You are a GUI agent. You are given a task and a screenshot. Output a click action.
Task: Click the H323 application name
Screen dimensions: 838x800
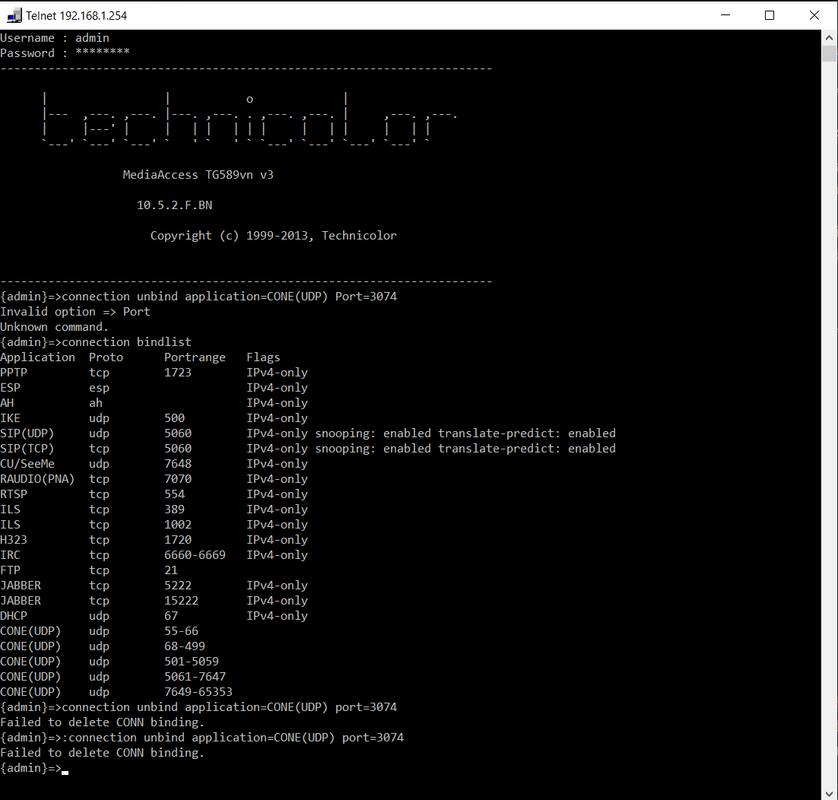pos(13,540)
